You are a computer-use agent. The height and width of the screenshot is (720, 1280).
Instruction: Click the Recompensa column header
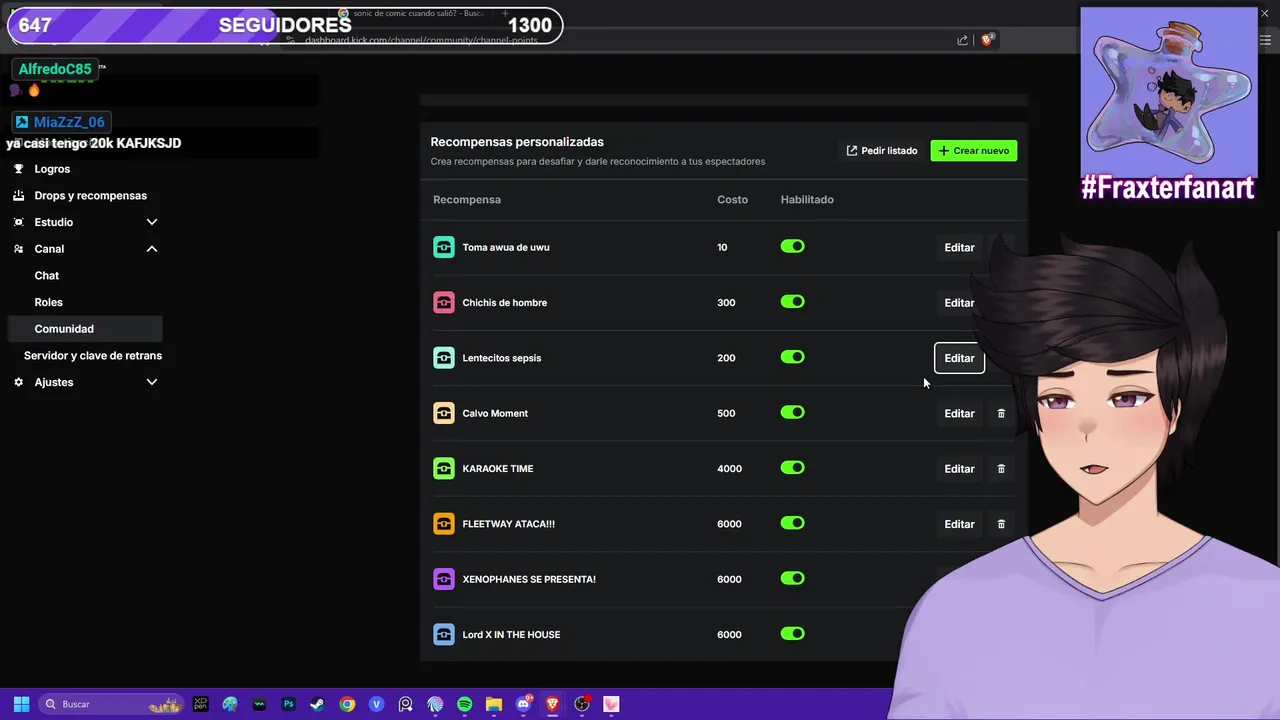tap(467, 199)
